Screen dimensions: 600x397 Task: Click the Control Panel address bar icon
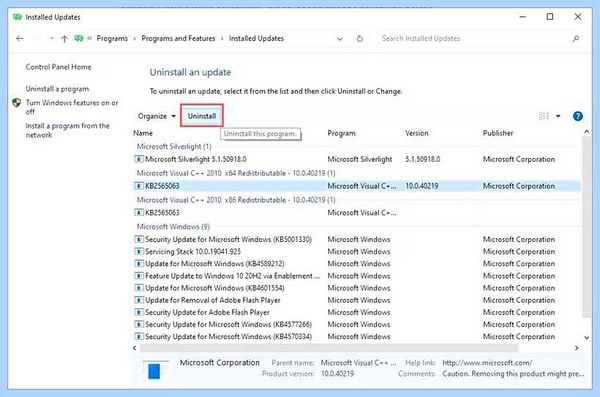(x=79, y=38)
